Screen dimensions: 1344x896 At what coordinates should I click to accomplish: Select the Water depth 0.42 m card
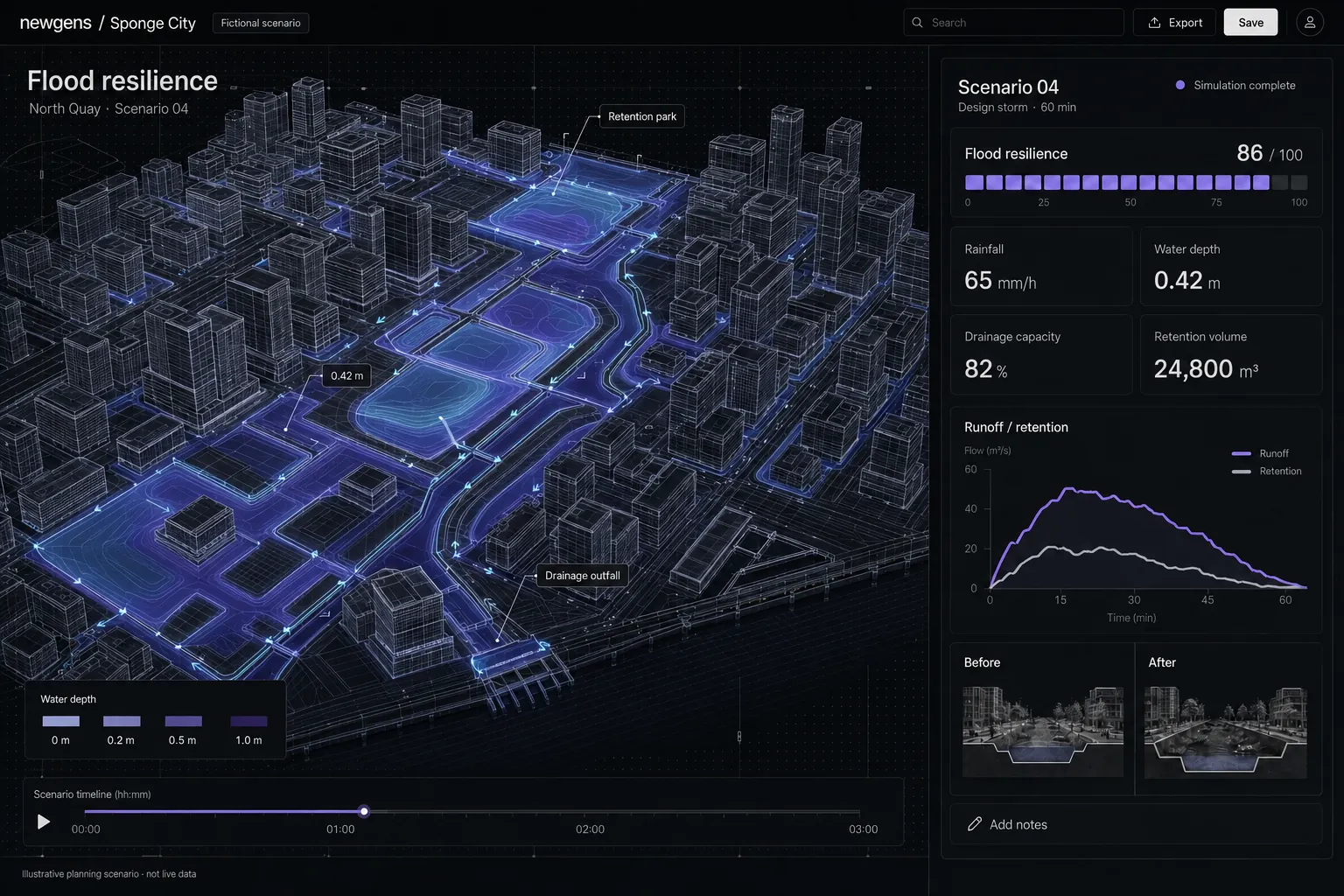(1230, 267)
